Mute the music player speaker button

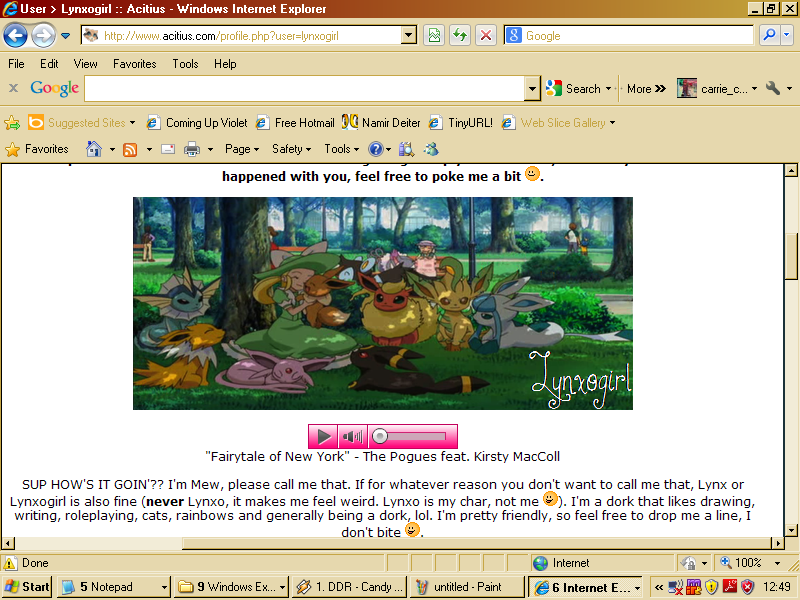[351, 436]
